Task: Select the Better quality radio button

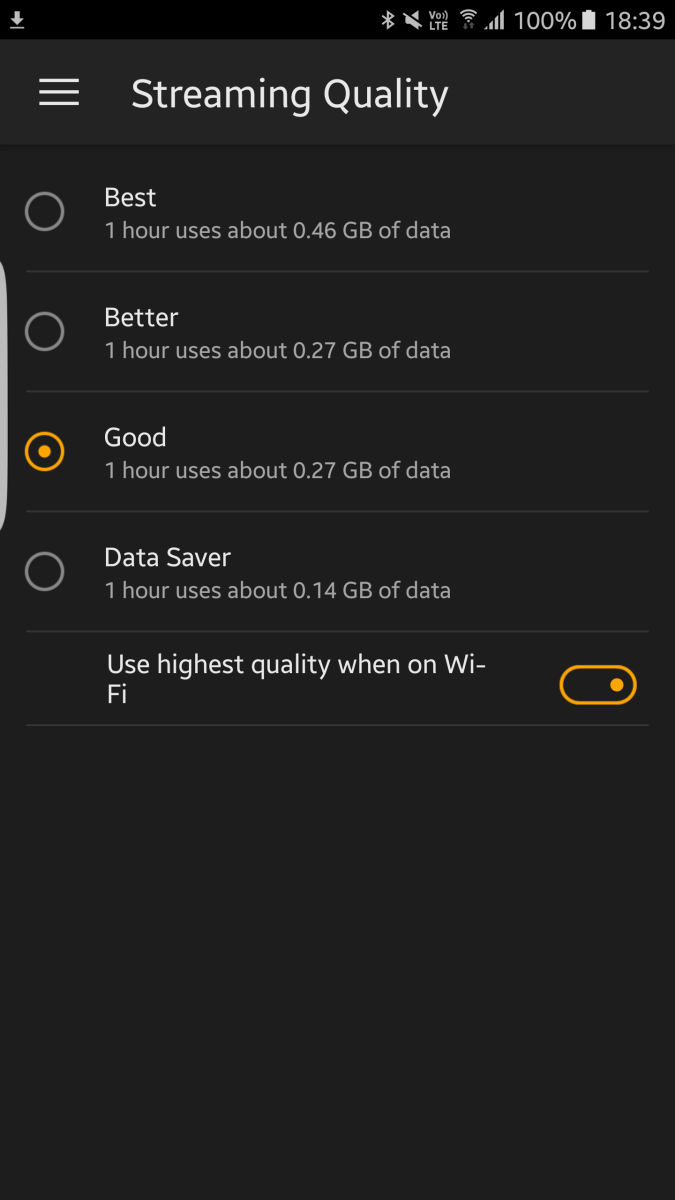Action: pyautogui.click(x=45, y=332)
